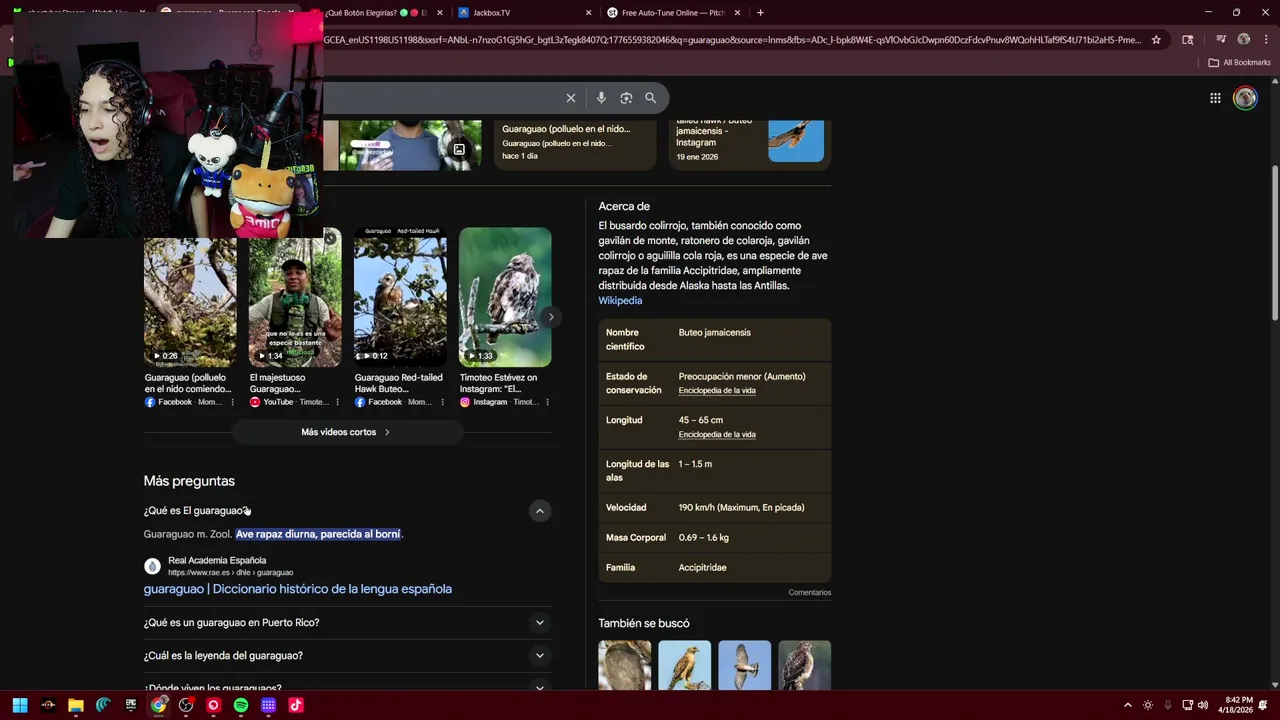The width and height of the screenshot is (1280, 720).
Task: Open options for El majestuoso YouTube video
Action: [x=337, y=402]
